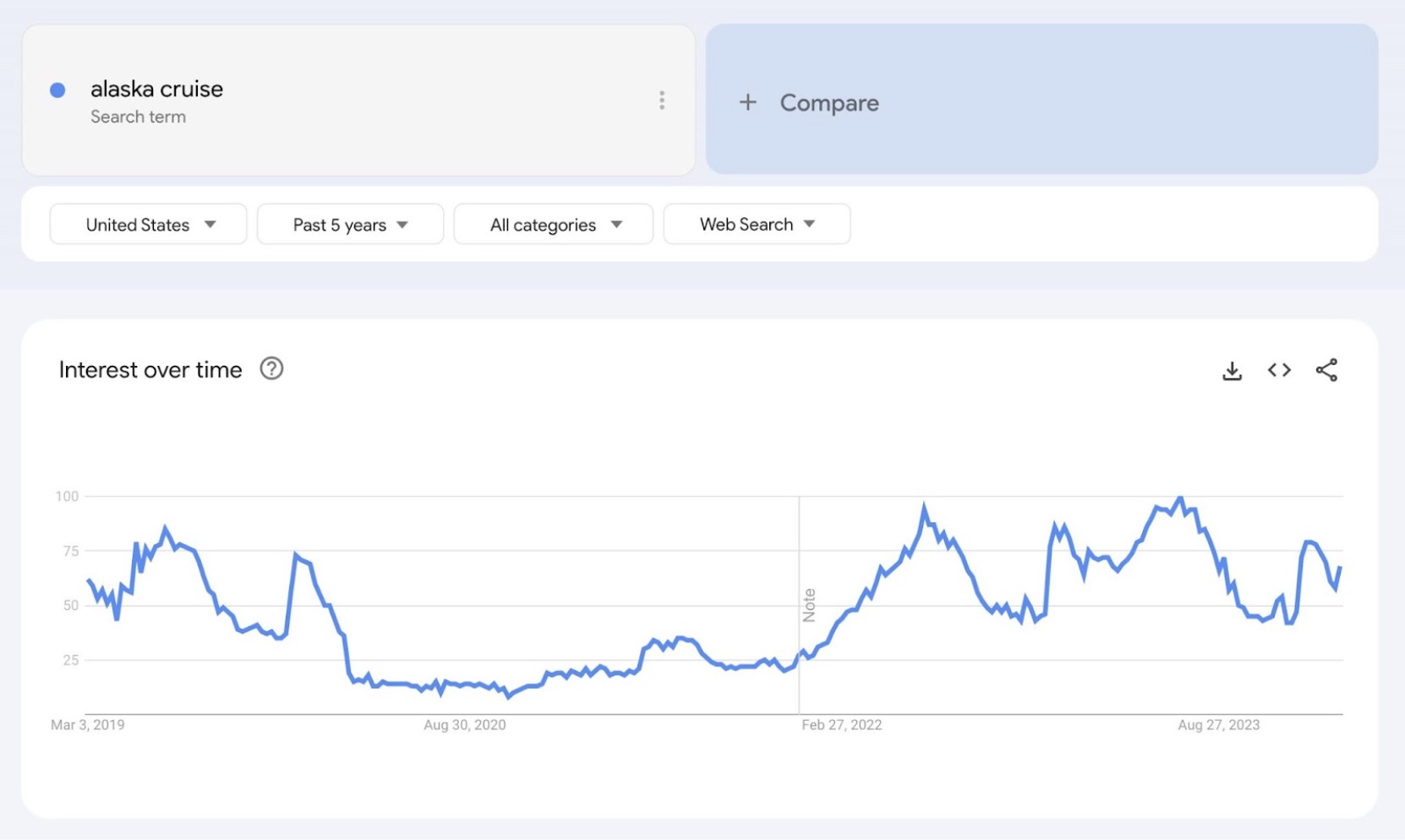The image size is (1405, 840).
Task: Click the 100 value on y-axis
Action: [x=67, y=497]
